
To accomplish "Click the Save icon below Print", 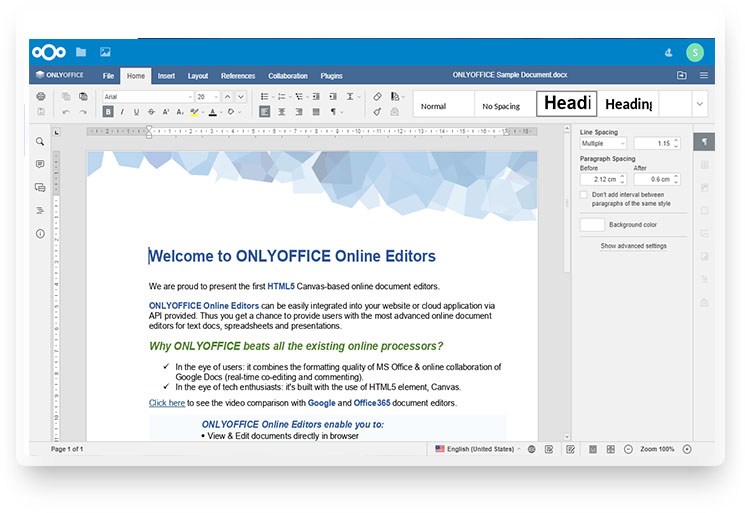I will pos(41,112).
